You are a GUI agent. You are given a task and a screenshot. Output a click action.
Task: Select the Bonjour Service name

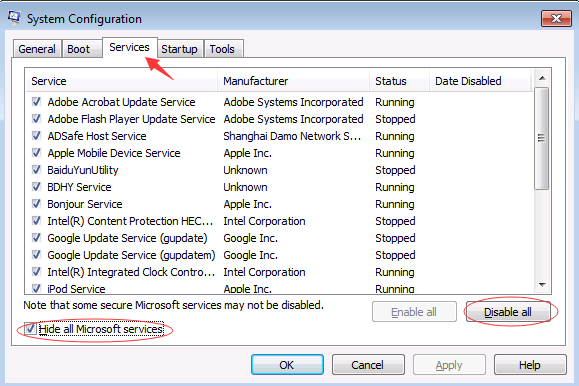coord(85,204)
